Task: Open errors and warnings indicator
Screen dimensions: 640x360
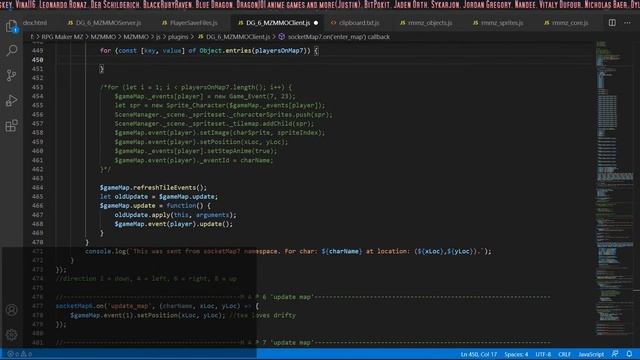Action: click(20, 354)
